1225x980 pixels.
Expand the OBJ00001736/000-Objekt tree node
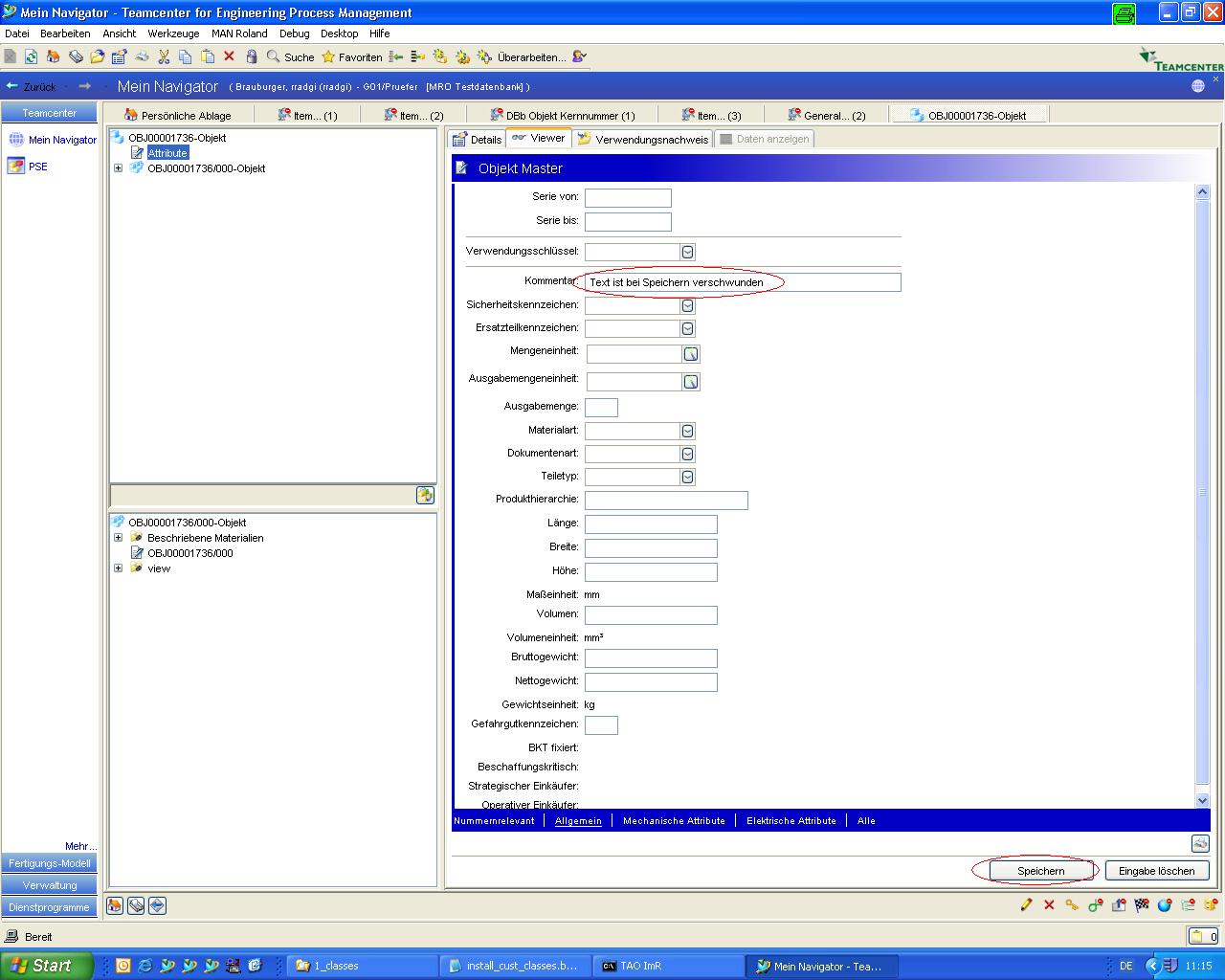[118, 168]
